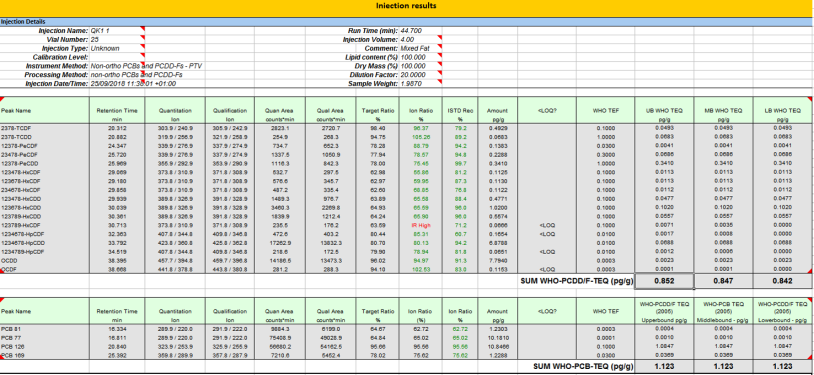This screenshot has width=814, height=375.
Task: Click the "Lipid content (%)" label
Action: [372, 57]
